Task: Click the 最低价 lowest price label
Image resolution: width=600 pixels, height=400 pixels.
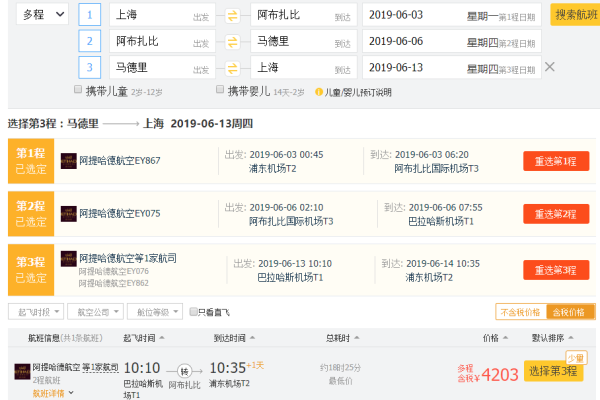Action: 340,381
